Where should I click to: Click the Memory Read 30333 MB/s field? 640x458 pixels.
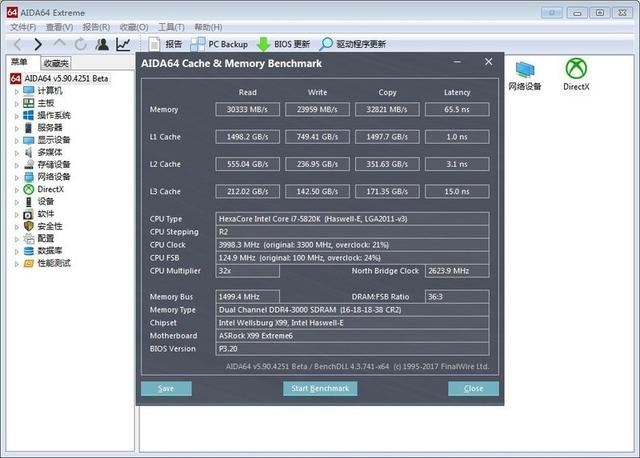click(x=247, y=109)
